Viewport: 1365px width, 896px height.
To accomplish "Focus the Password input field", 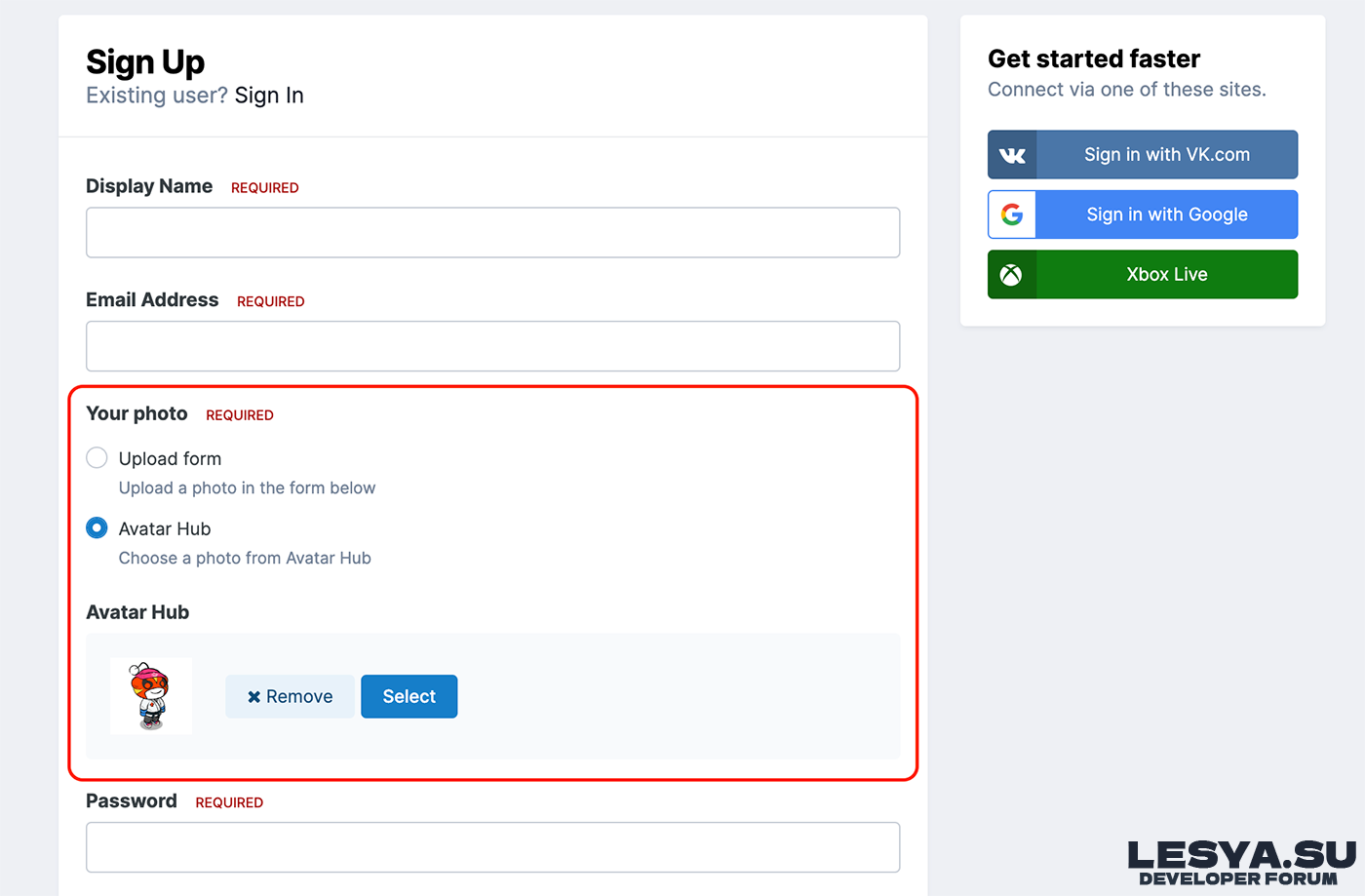I will click(492, 847).
